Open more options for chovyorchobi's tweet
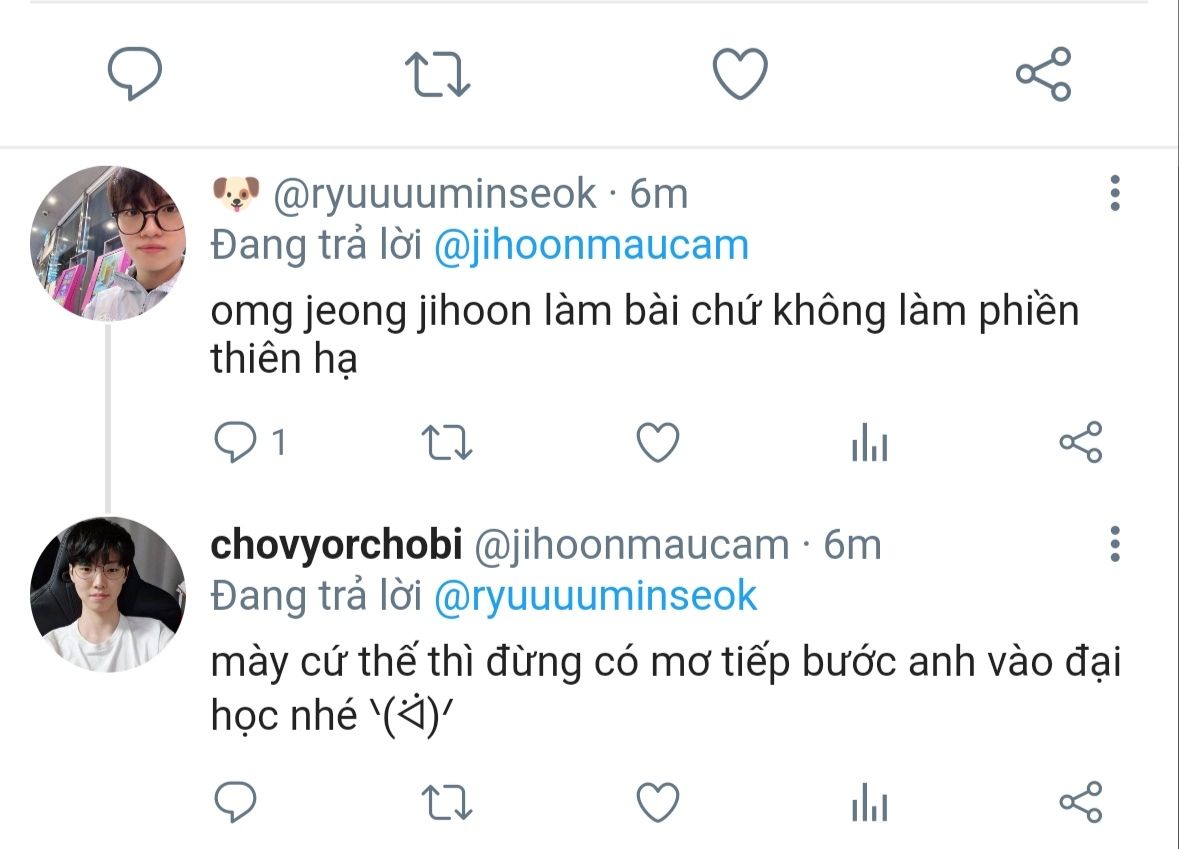1179x849 pixels. pos(1115,544)
